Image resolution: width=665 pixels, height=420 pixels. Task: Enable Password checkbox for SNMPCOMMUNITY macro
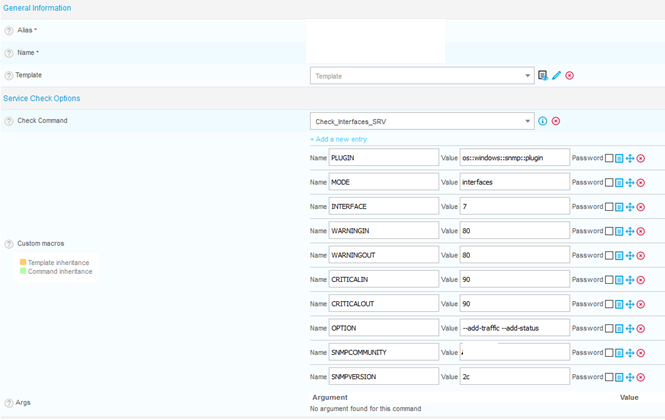point(609,352)
